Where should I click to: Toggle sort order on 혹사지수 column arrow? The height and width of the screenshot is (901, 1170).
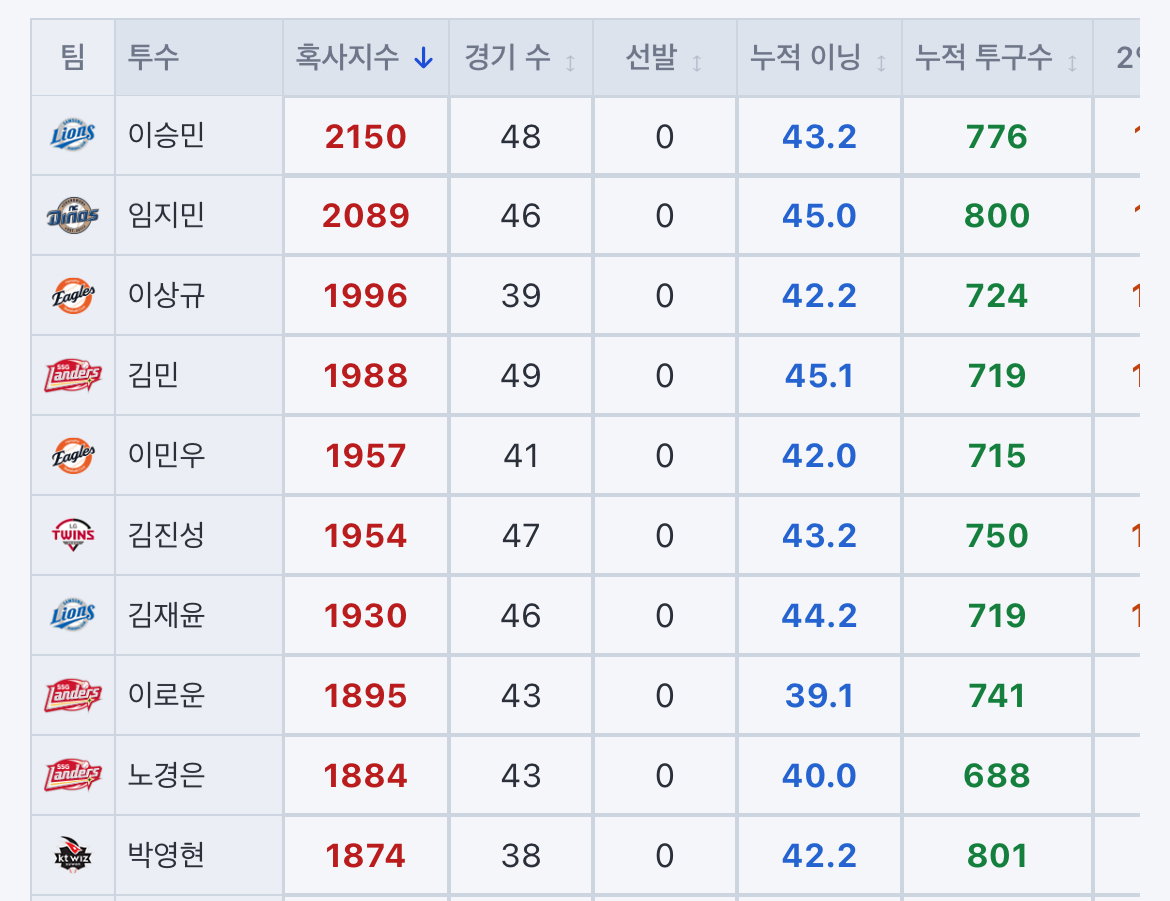pos(424,57)
